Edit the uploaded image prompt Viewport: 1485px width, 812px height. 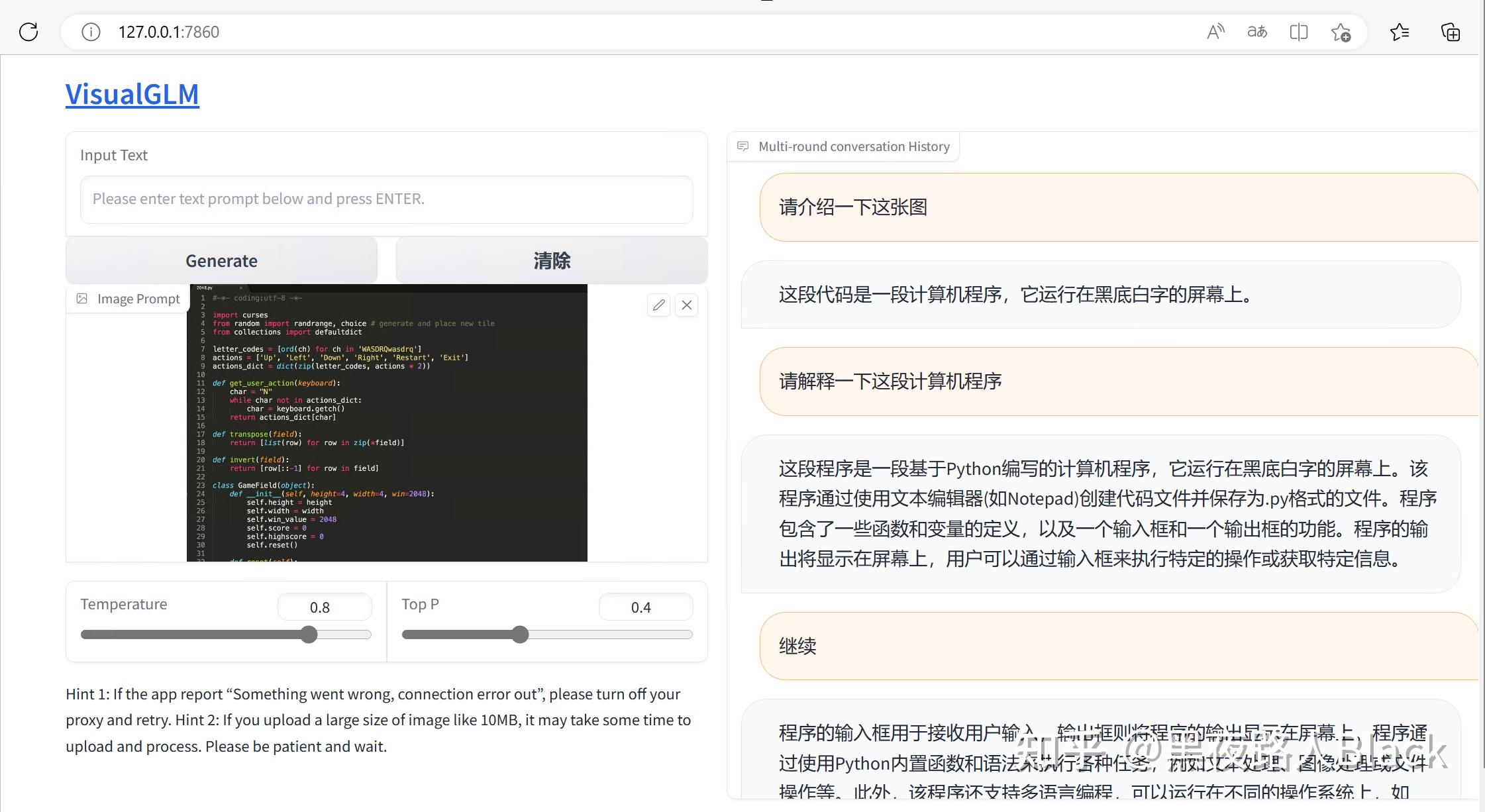coord(658,305)
